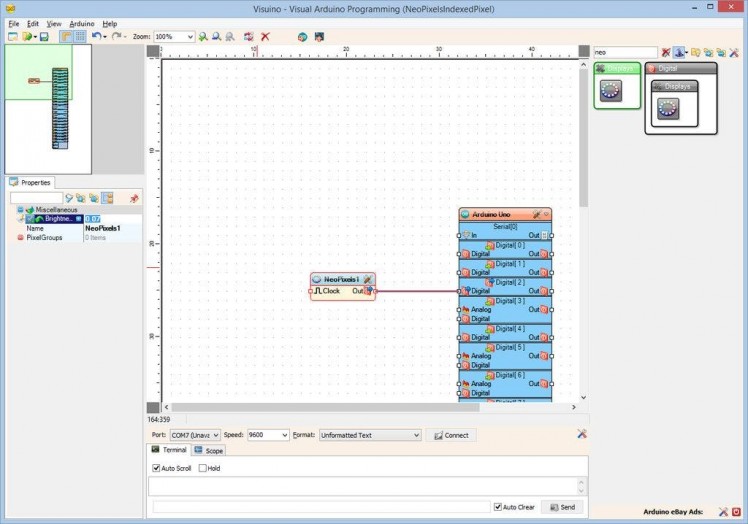
Task: Click the pin icon in Properties panel
Action: (x=134, y=198)
